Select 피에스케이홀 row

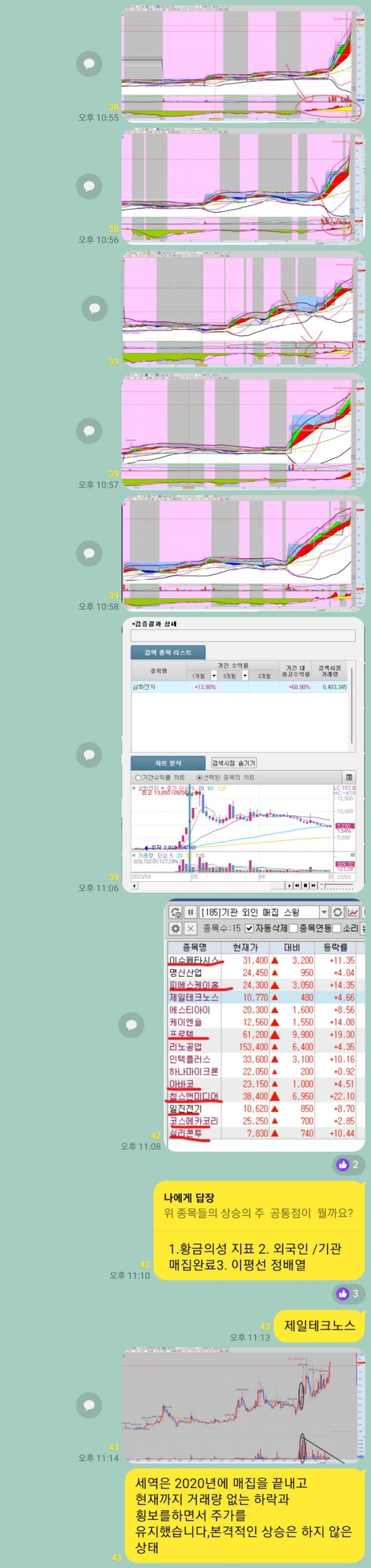pyautogui.click(x=266, y=985)
